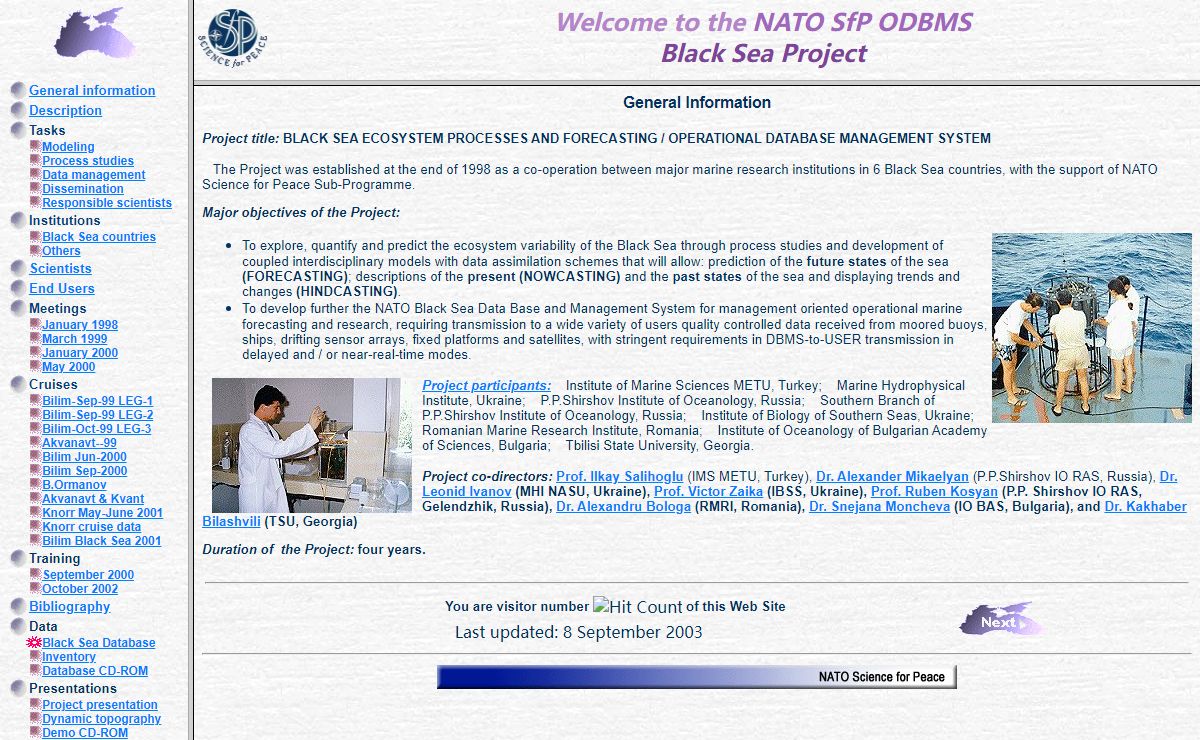
Task: Click bullet icon beside End Users
Action: pyautogui.click(x=18, y=288)
